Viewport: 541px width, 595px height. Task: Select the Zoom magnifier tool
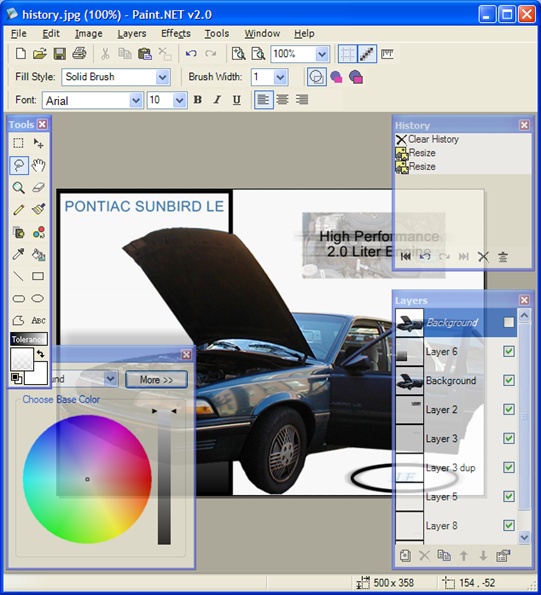tap(19, 187)
